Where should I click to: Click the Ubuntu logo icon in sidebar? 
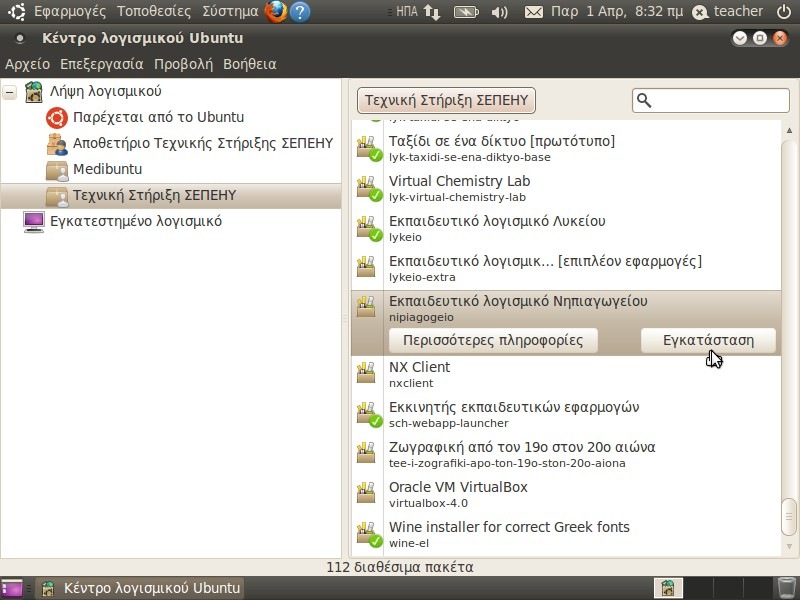pos(57,118)
